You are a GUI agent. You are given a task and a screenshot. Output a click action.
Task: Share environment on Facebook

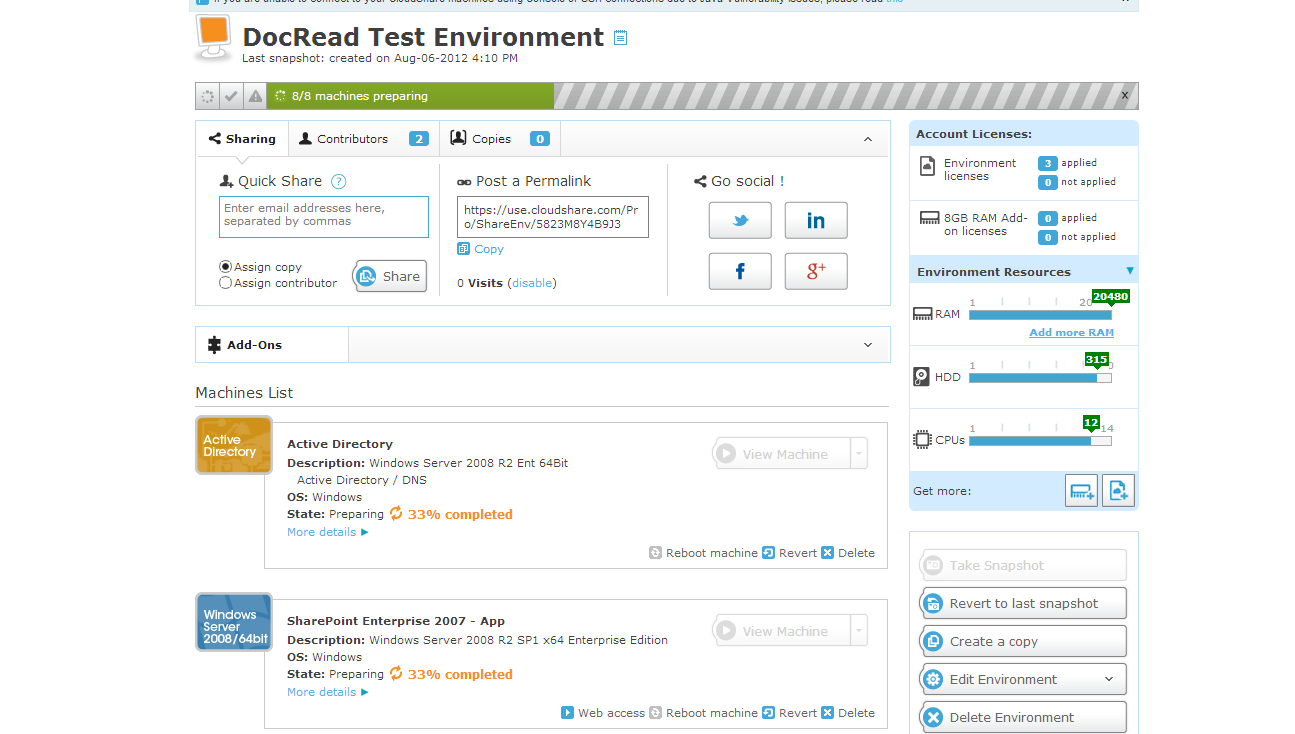[x=739, y=271]
